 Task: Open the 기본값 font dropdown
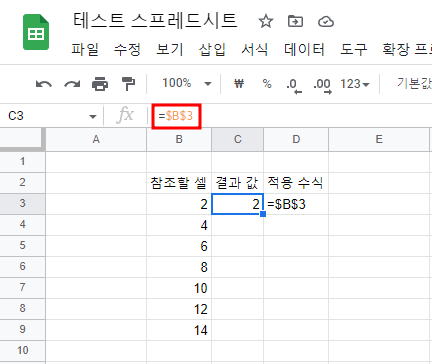pos(414,83)
